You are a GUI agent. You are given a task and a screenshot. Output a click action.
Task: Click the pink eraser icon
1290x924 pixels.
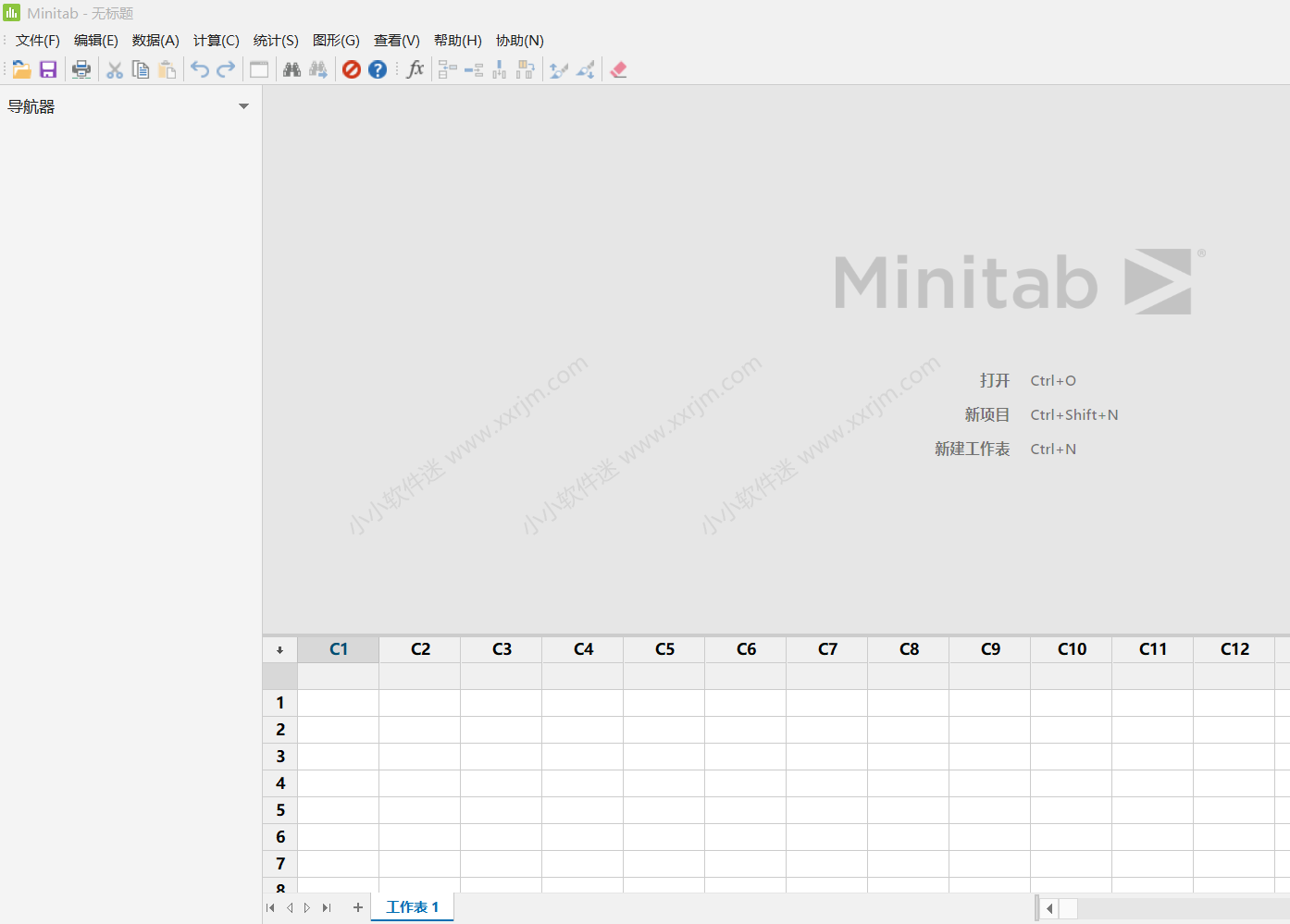pyautogui.click(x=618, y=69)
